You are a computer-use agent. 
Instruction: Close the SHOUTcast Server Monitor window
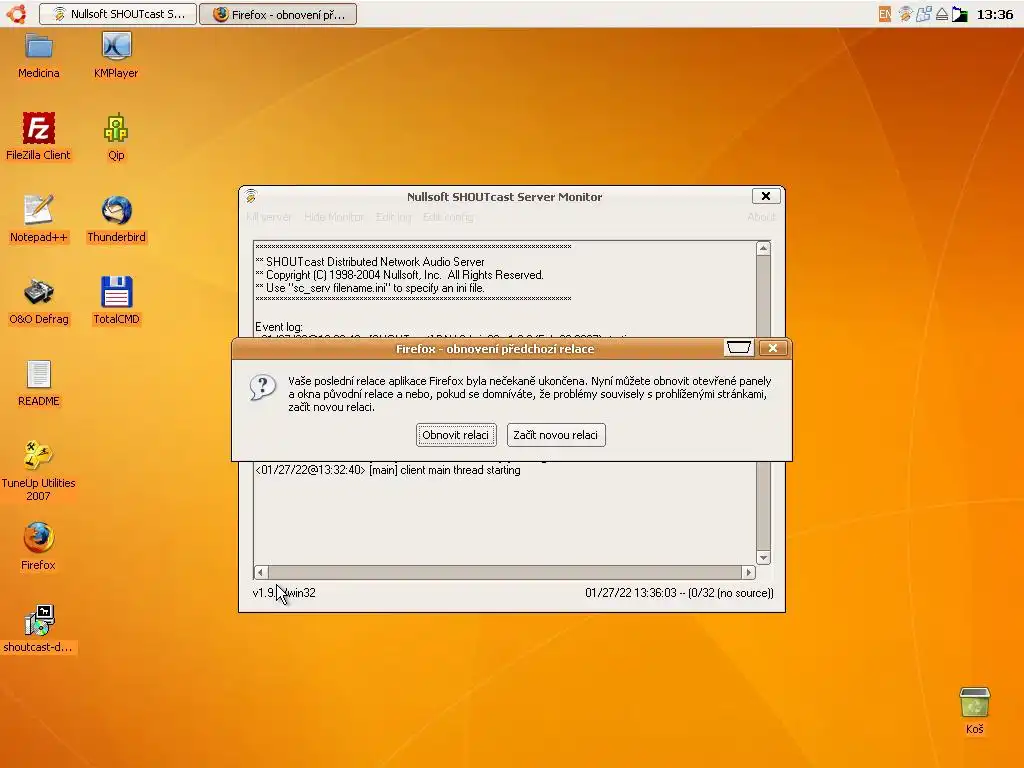coord(766,196)
